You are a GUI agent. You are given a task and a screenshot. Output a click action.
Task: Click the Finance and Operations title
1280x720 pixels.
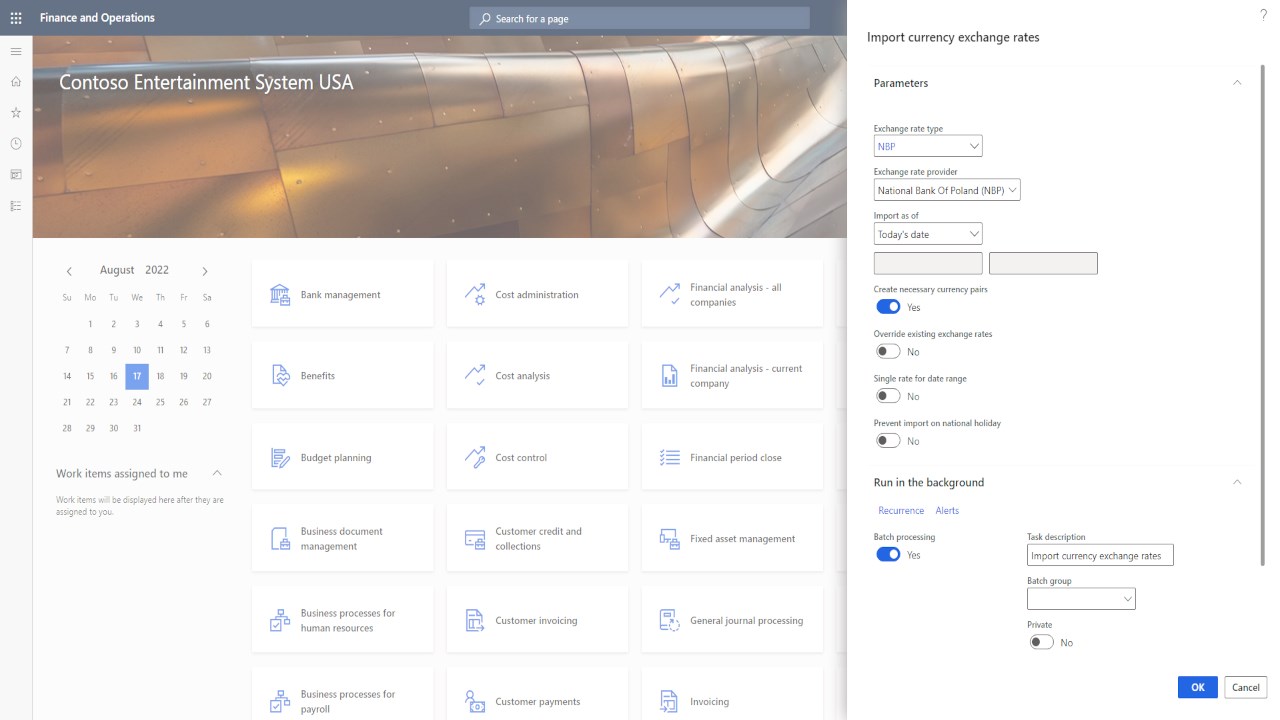[x=98, y=18]
